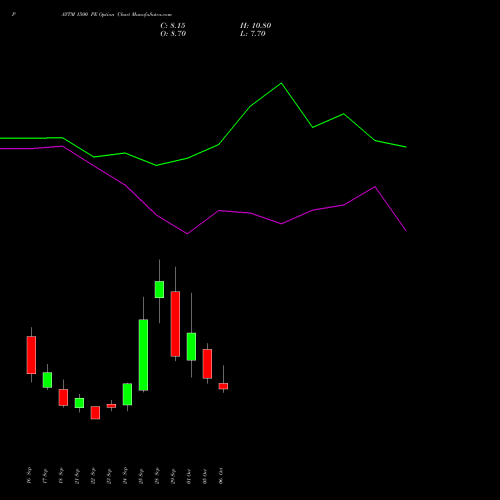The height and width of the screenshot is (500, 500).
Task: Click the "06 Oct" date label
Action: [221, 475]
